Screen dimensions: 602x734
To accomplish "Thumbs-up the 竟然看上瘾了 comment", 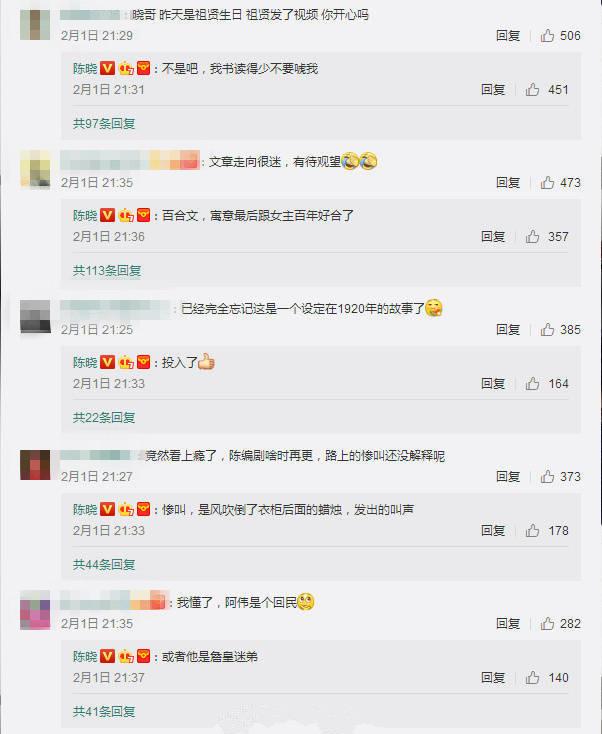I will tap(547, 477).
